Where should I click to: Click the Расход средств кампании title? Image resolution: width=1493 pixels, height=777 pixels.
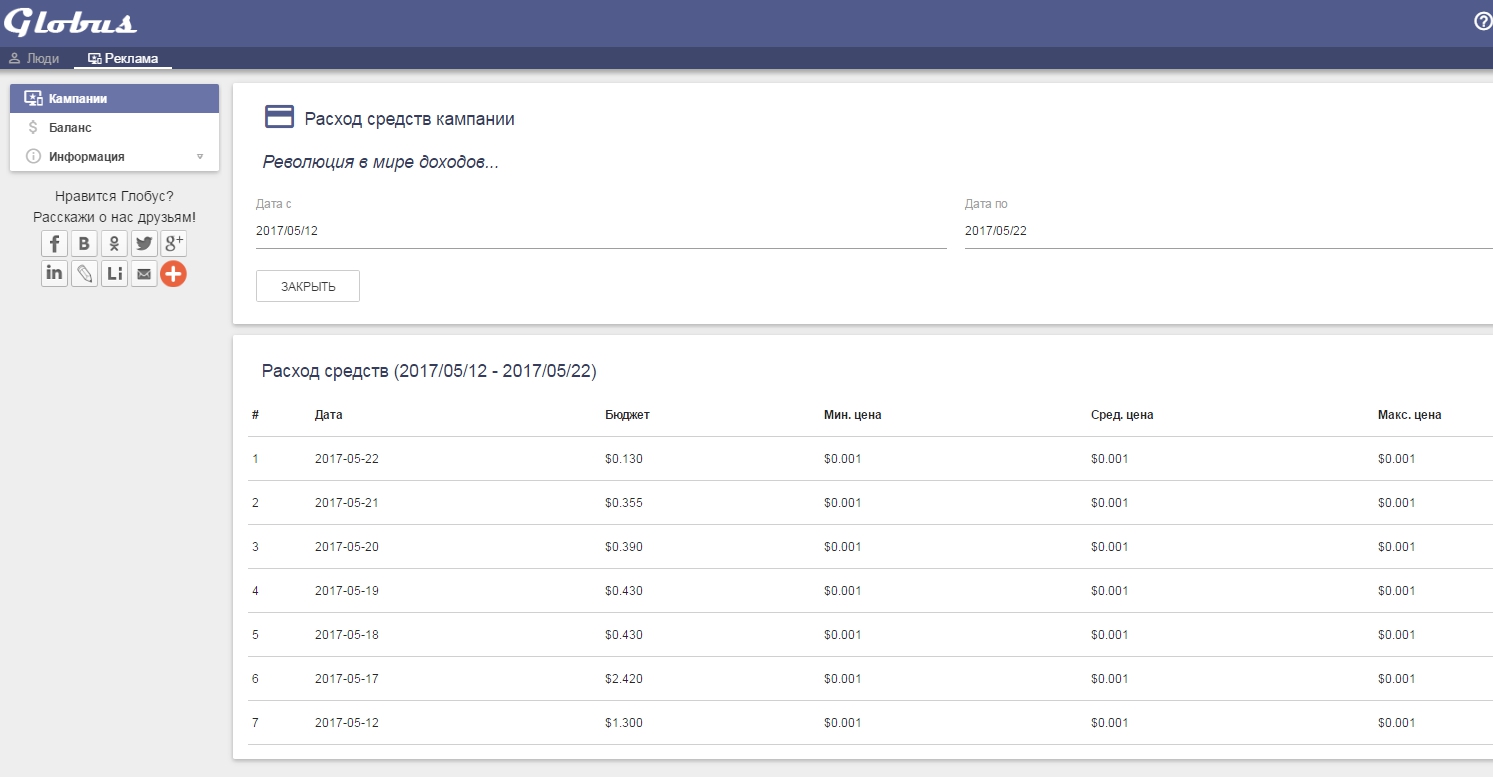click(x=410, y=119)
